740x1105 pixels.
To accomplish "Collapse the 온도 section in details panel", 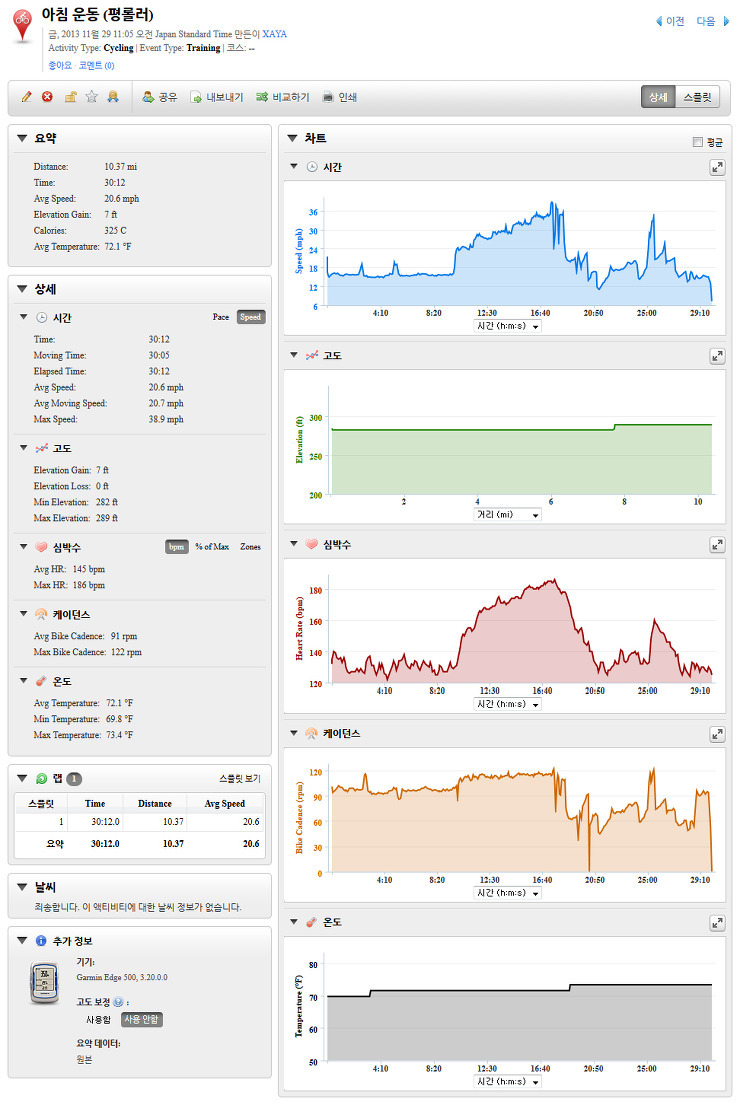I will pos(23,681).
